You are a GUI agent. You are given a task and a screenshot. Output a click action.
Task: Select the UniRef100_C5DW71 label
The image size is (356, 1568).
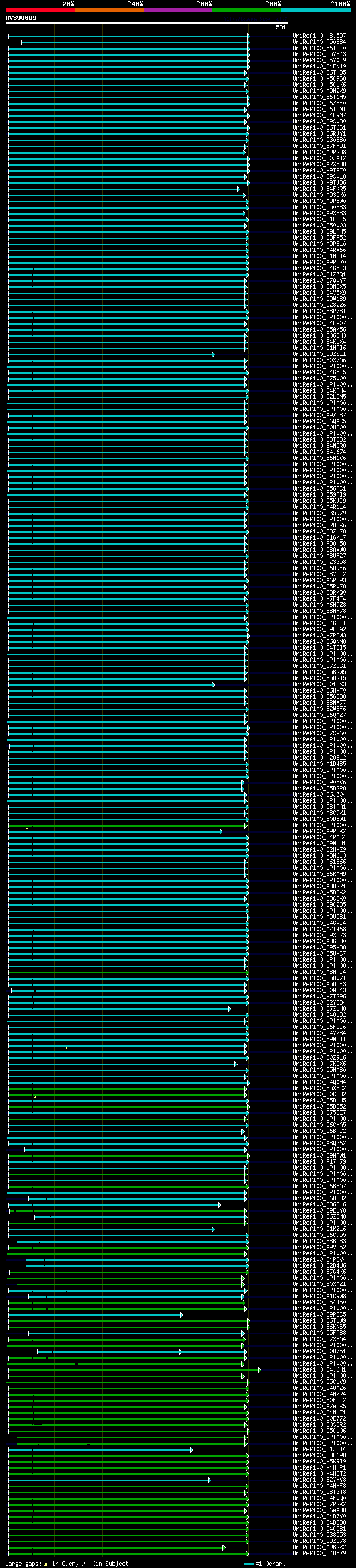click(x=319, y=978)
